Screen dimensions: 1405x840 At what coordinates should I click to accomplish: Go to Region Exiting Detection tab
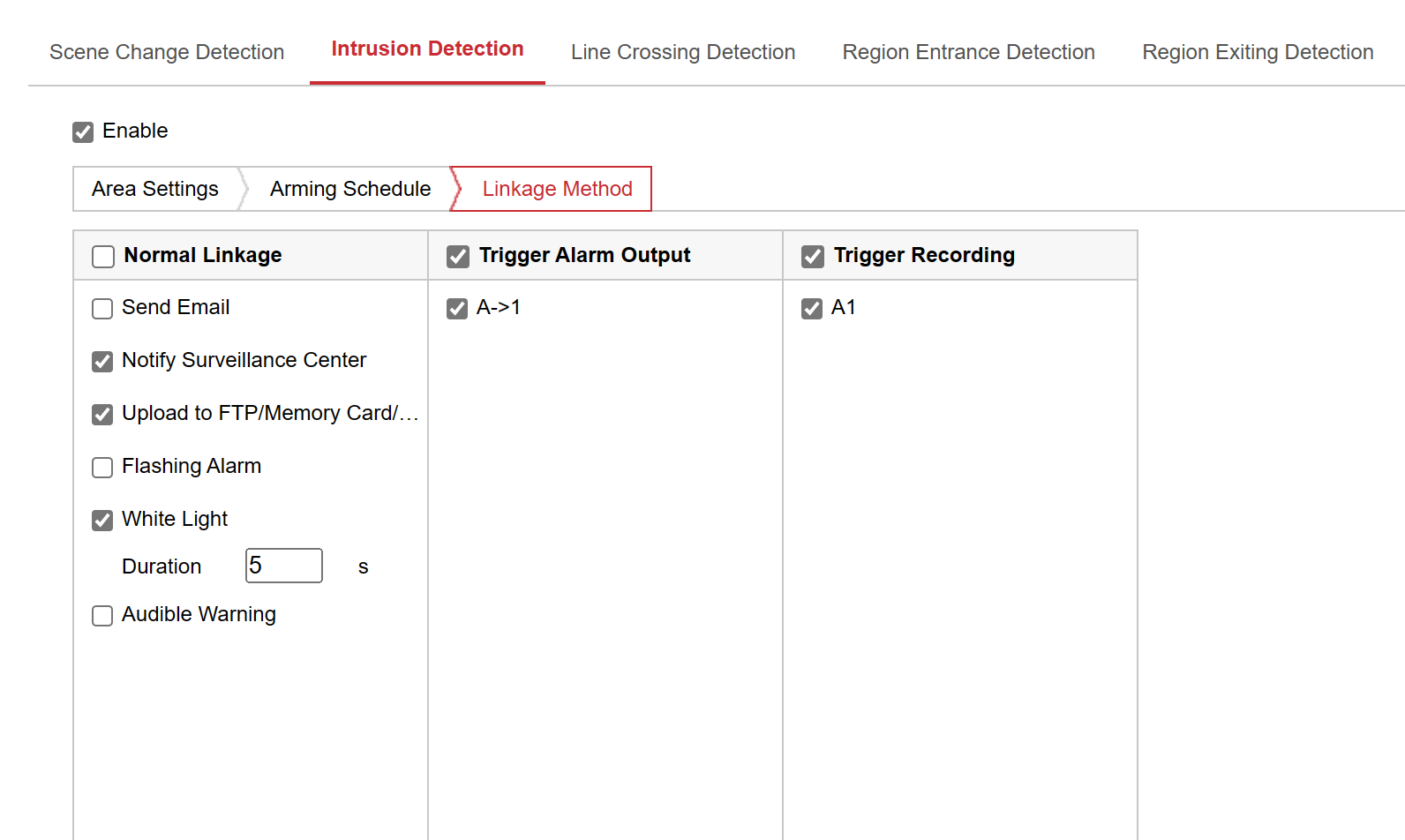point(1257,52)
